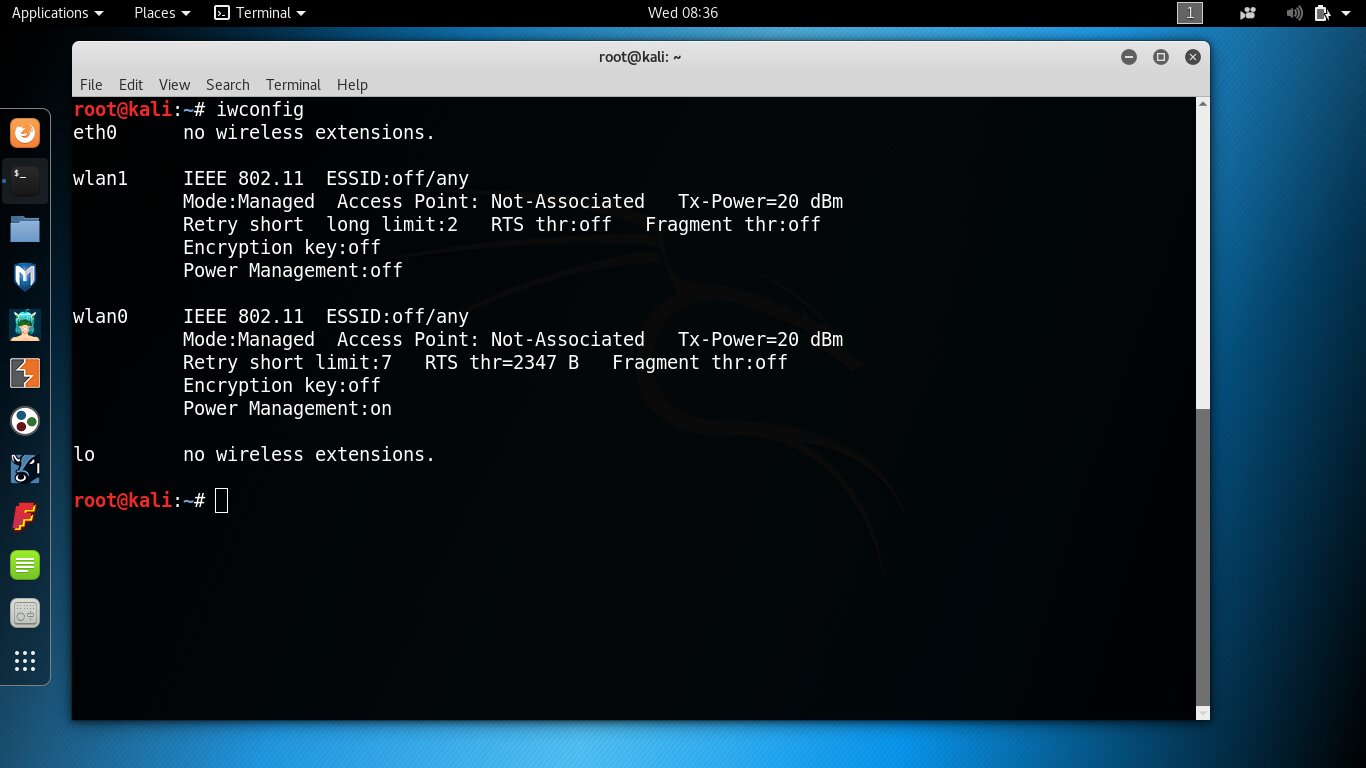Open the Terminal app menu in top bar
The width and height of the screenshot is (1366, 768).
click(261, 13)
